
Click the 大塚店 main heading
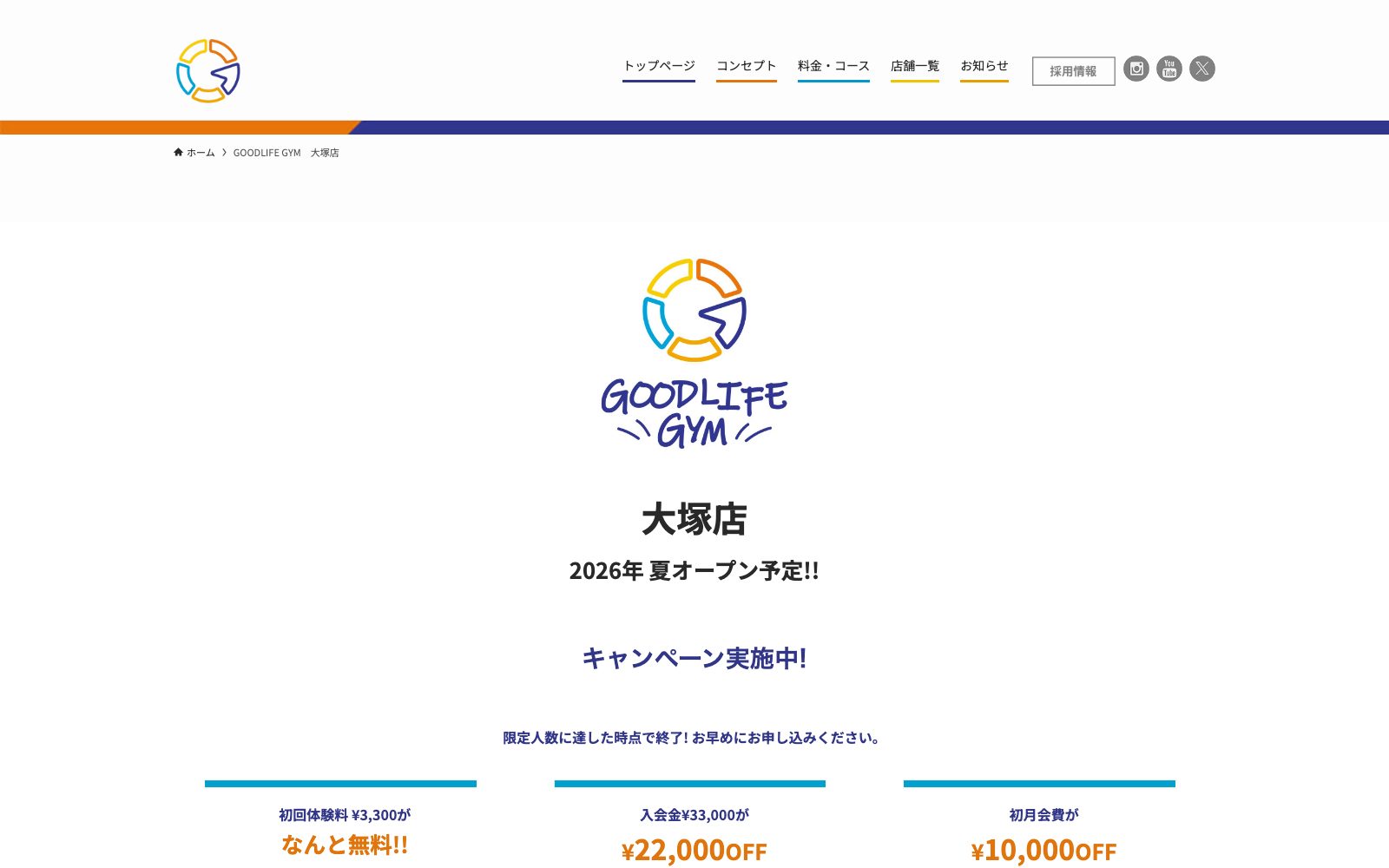[694, 519]
